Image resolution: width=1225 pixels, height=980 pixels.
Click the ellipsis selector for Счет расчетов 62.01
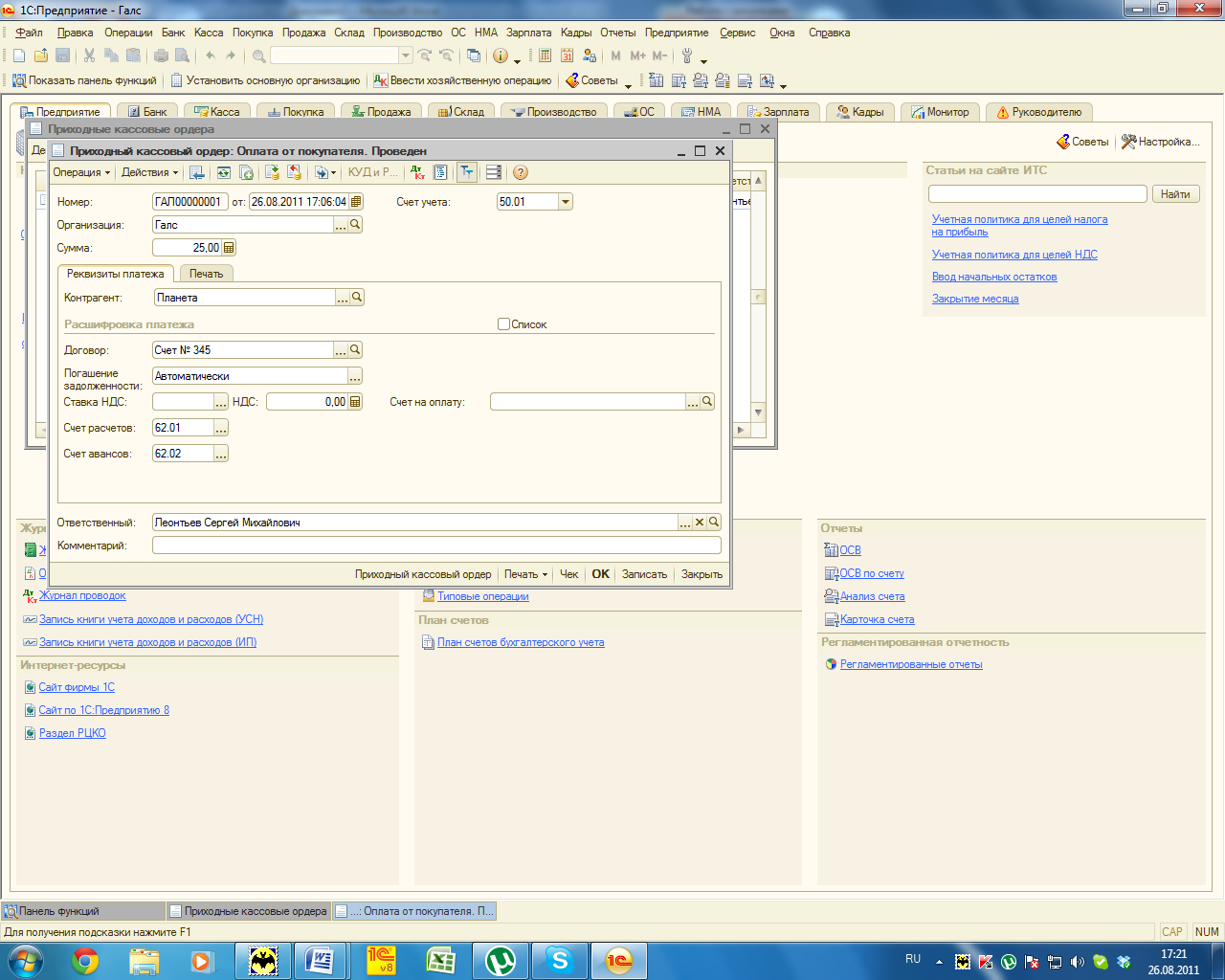click(221, 428)
